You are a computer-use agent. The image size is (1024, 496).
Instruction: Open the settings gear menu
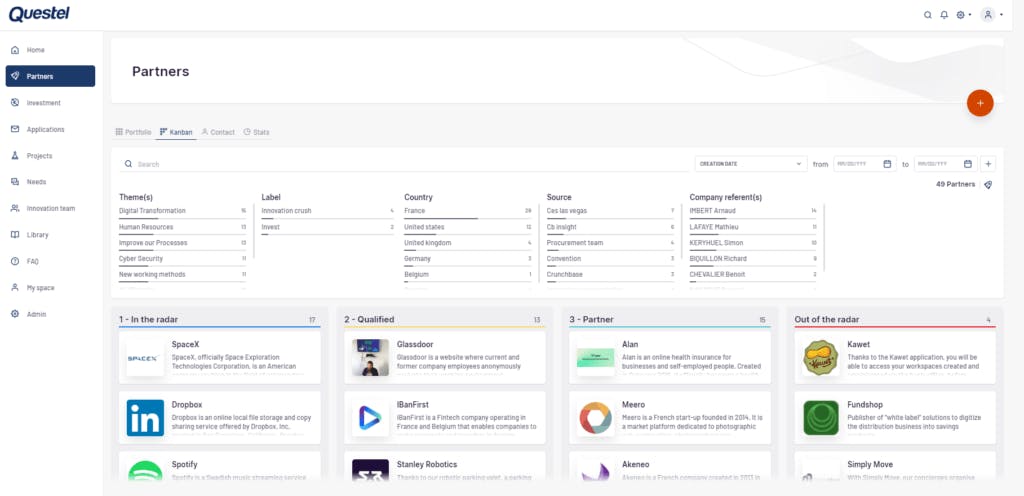[x=963, y=15]
